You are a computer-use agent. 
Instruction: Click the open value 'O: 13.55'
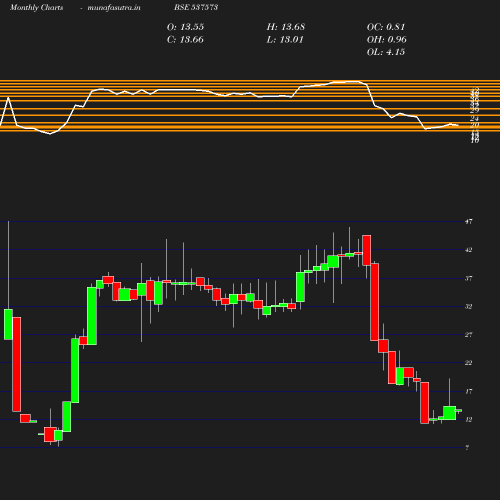pos(185,27)
